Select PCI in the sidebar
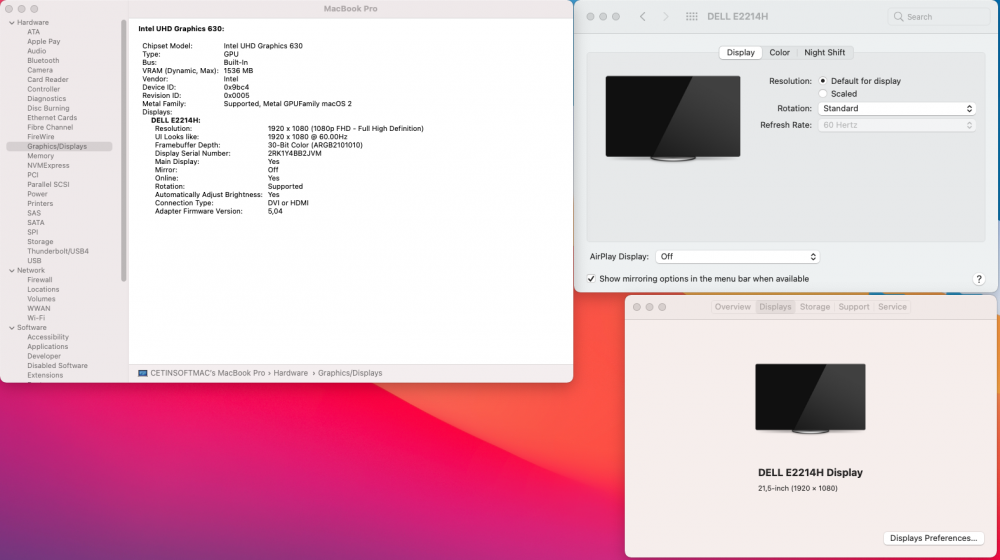Image resolution: width=1000 pixels, height=560 pixels. pyautogui.click(x=33, y=175)
